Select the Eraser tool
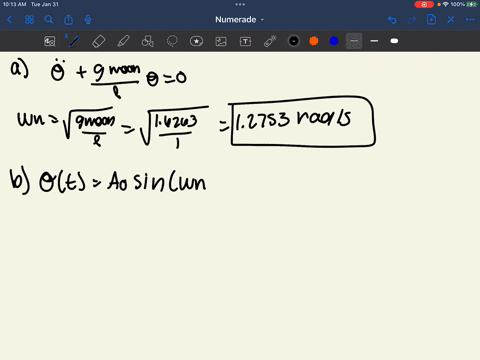The image size is (480, 360). tap(98, 41)
